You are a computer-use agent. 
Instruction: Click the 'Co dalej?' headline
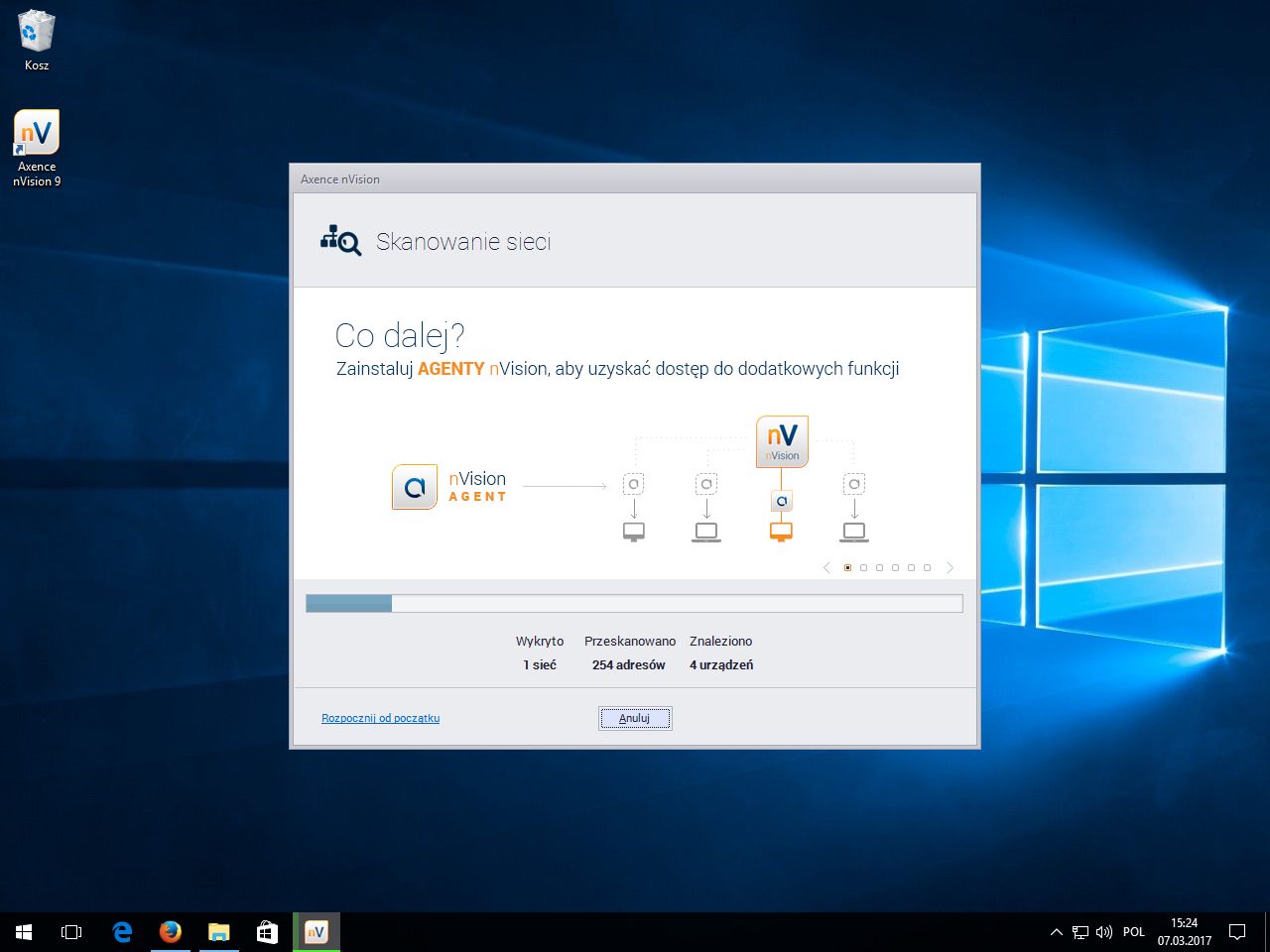(400, 336)
